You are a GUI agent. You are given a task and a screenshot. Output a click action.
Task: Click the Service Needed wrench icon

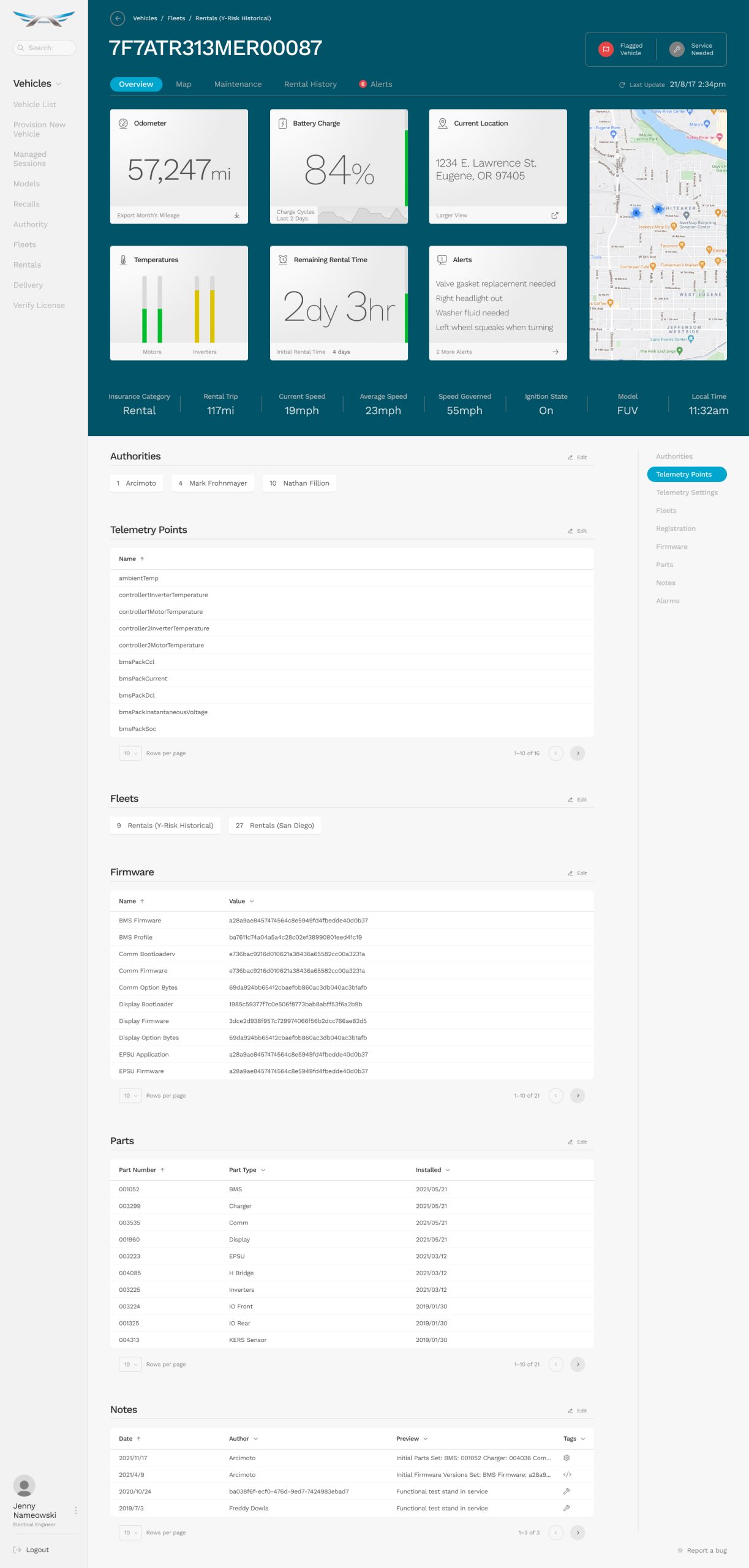(676, 50)
